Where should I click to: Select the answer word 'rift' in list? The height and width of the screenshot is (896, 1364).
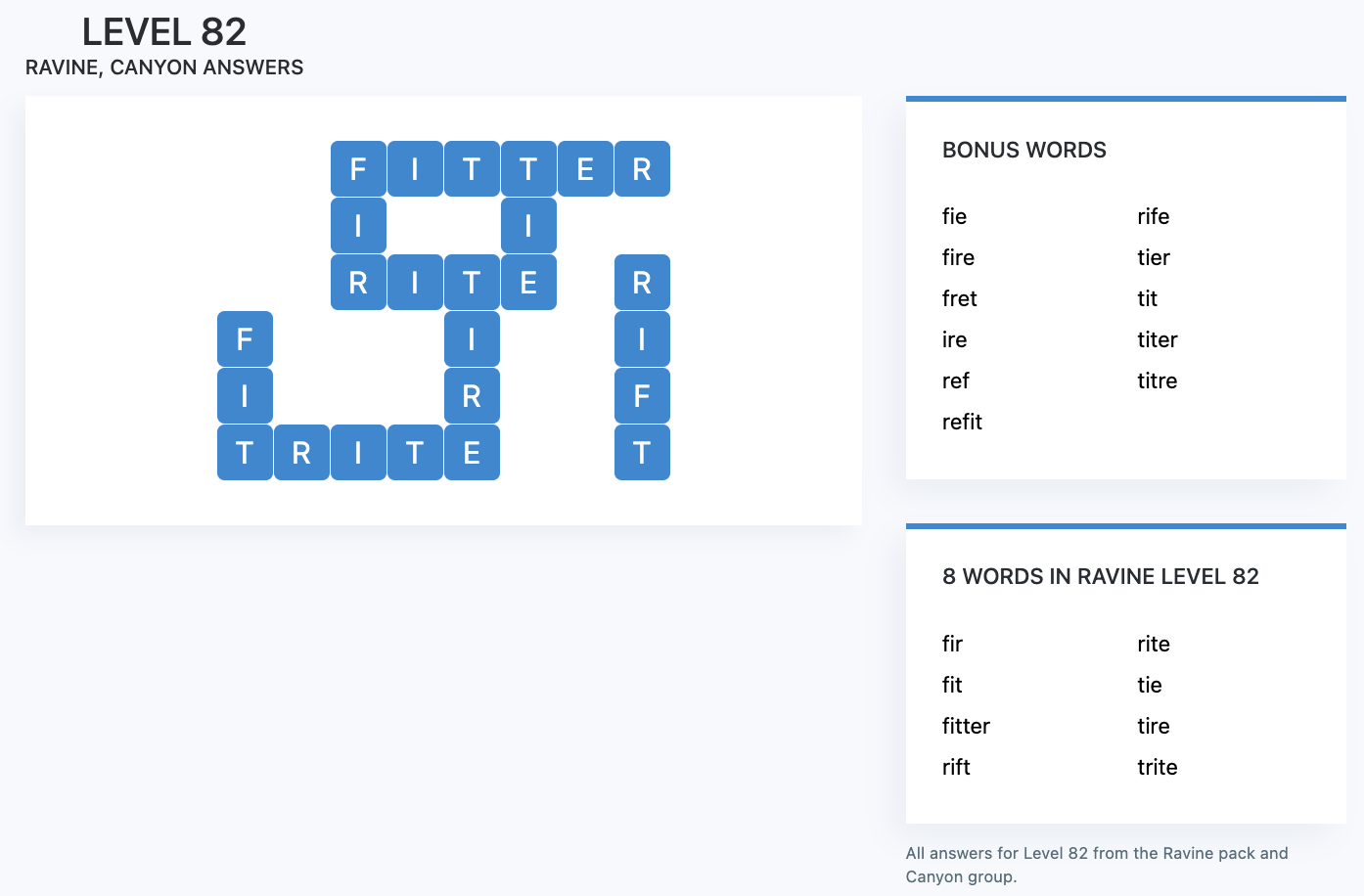(x=956, y=767)
